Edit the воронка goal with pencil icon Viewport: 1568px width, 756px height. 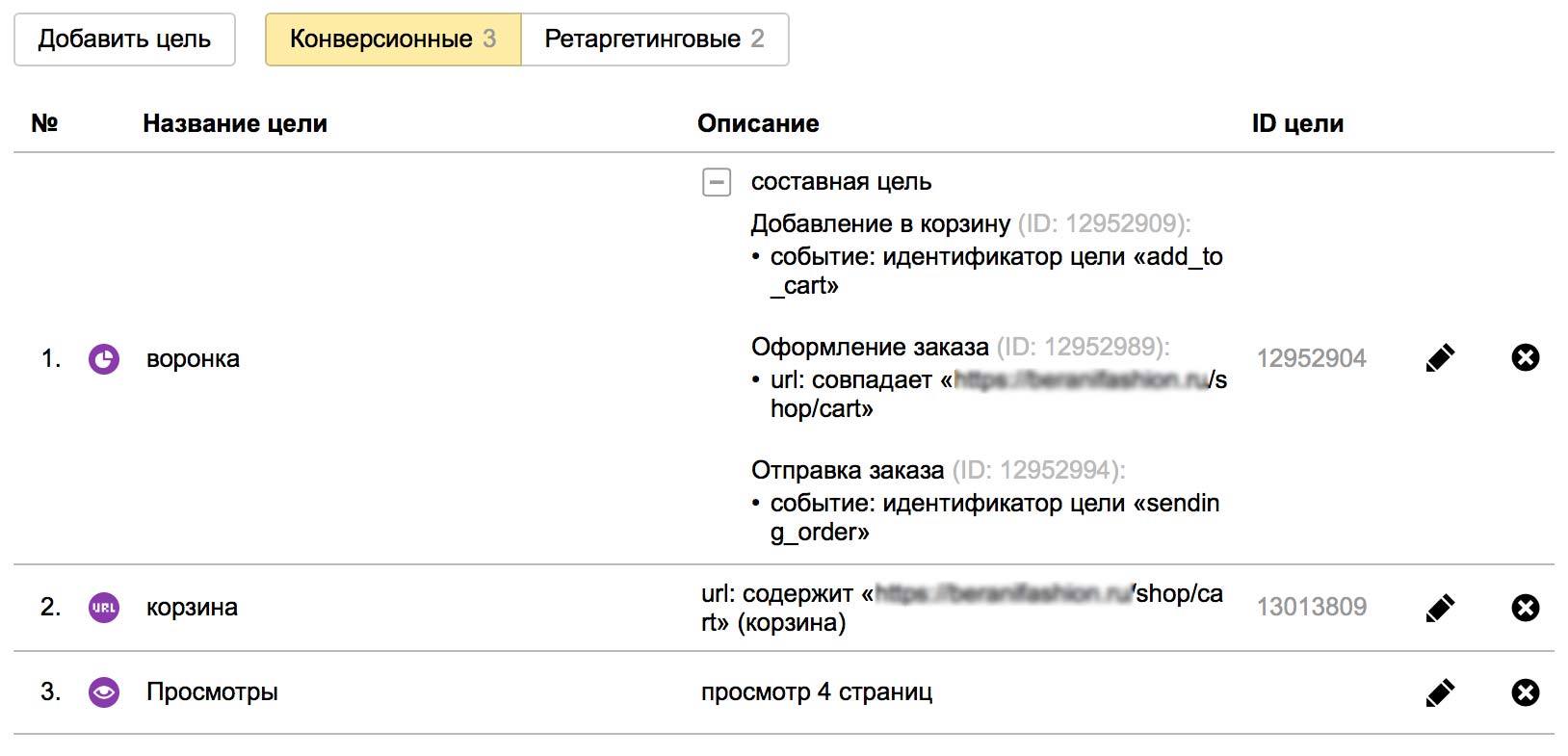[x=1440, y=358]
